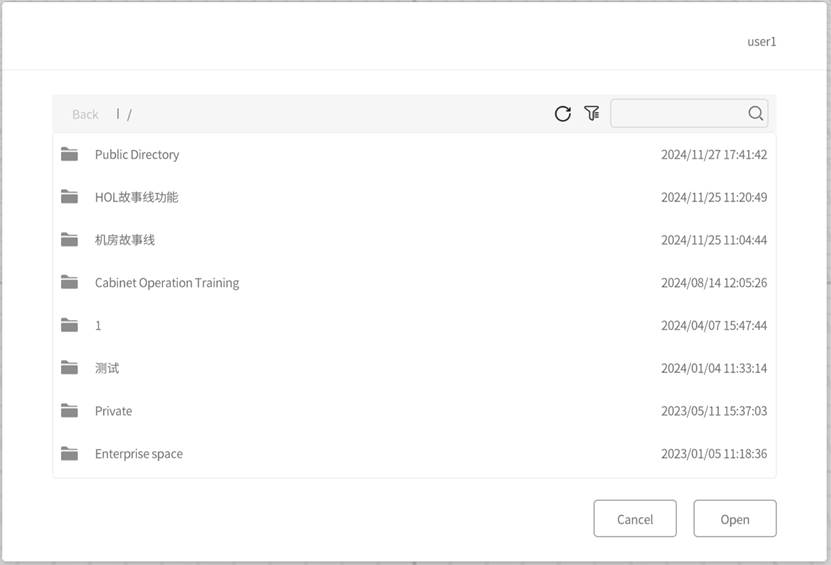Click the Cabinet Operation Training folder icon
The height and width of the screenshot is (565, 831).
(x=69, y=283)
